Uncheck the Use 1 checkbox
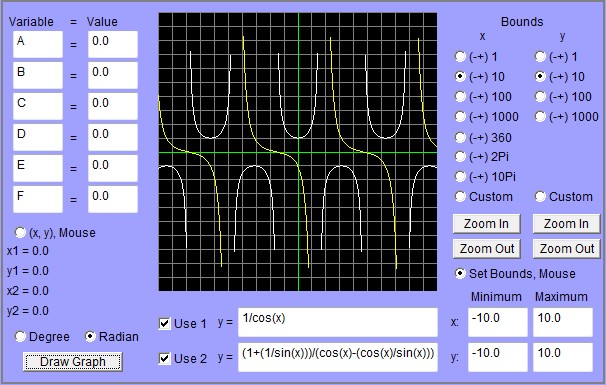The width and height of the screenshot is (606, 385). (x=165, y=324)
